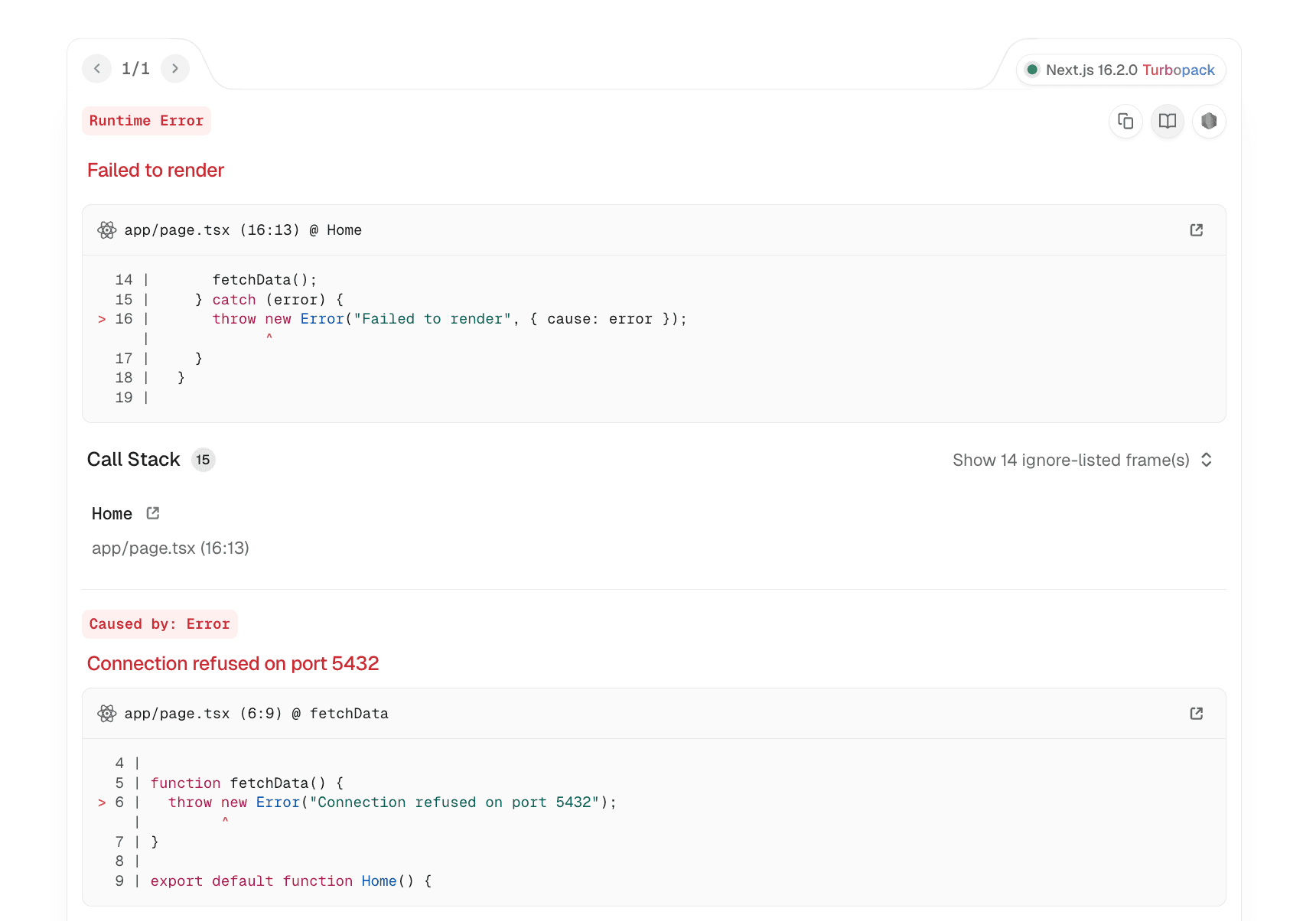Click the Call Stack count badge 15
This screenshot has width=1316, height=921.
[x=203, y=460]
